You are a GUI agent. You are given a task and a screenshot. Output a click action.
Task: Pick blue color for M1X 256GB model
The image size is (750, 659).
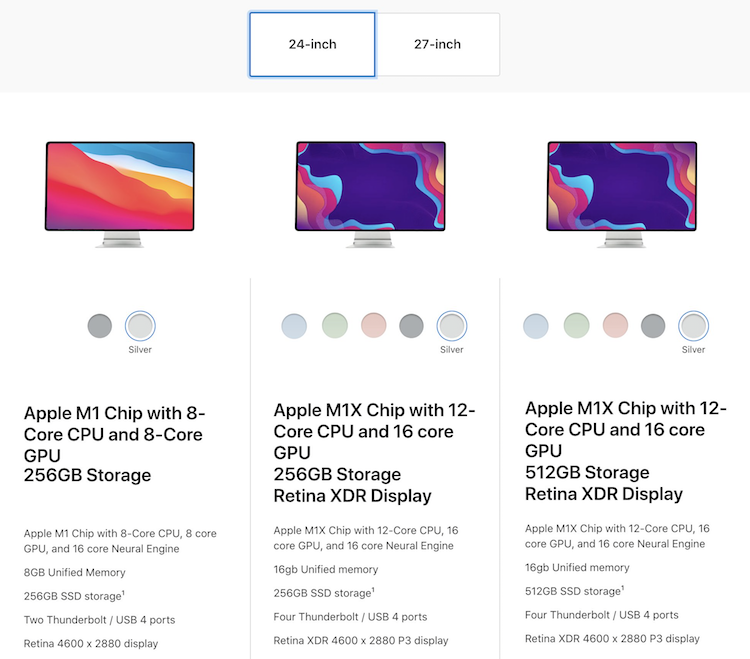[294, 326]
